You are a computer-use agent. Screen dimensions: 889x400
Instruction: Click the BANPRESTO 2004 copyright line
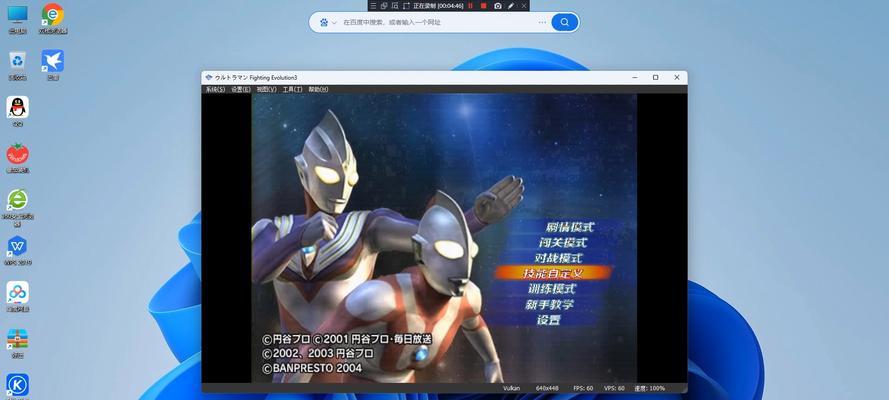pos(312,368)
